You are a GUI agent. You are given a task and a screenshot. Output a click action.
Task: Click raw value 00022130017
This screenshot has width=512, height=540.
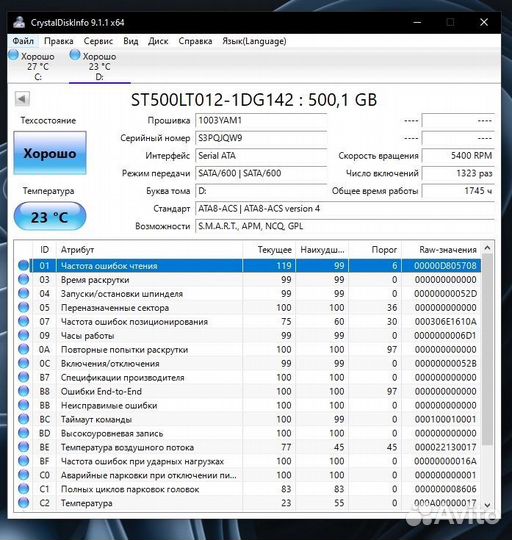click(x=445, y=447)
